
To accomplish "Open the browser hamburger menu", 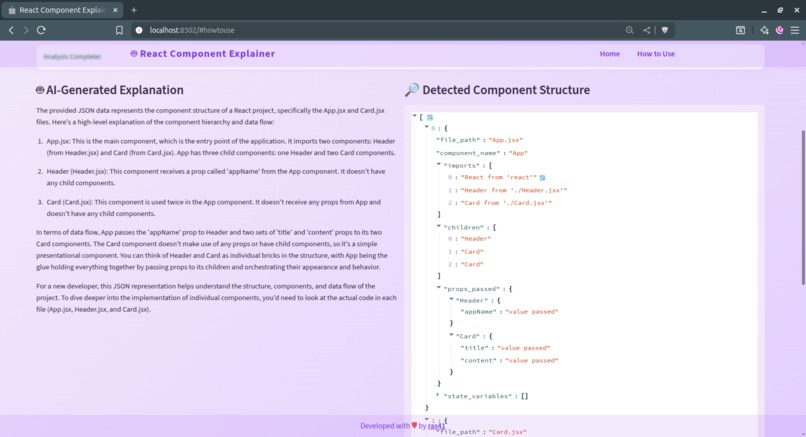I will point(795,30).
